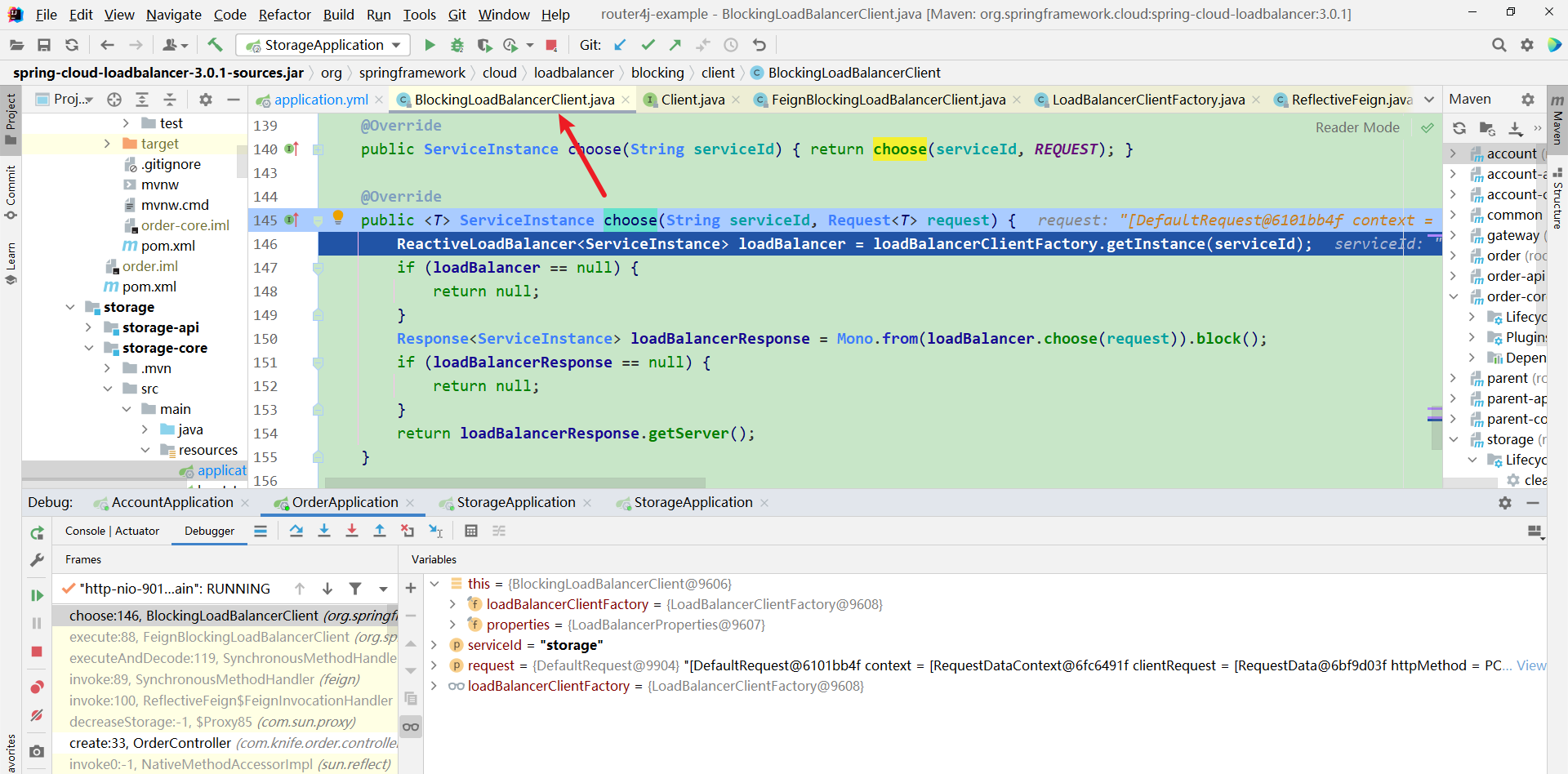Turn off Reader Mode in the editor
1568x774 pixels.
1357,127
